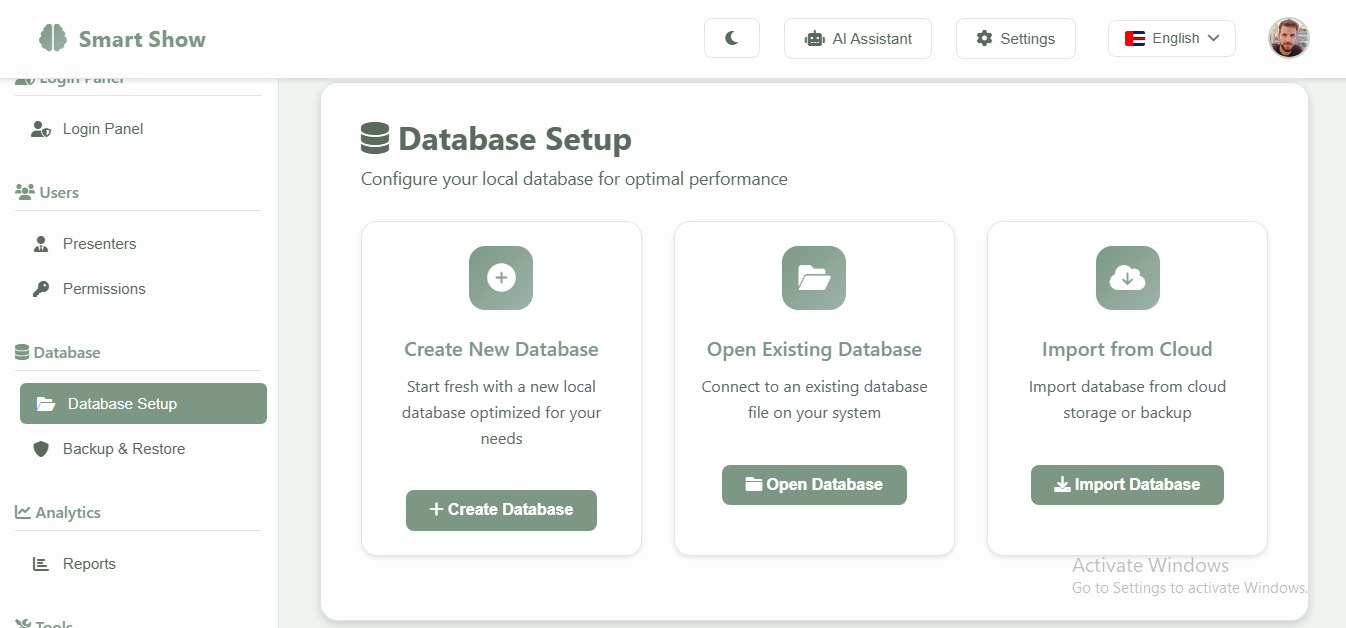Screen dimensions: 1346x628
Task: Open Login Panel in the sidebar
Action: pyautogui.click(x=102, y=129)
